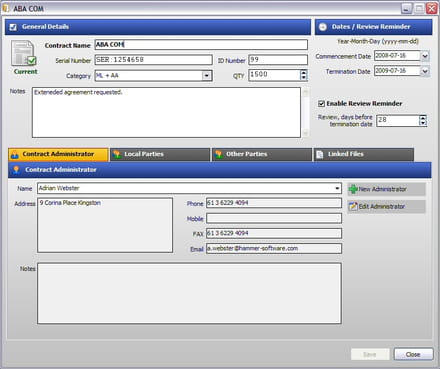The width and height of the screenshot is (440, 369).
Task: Decrease the QTY value with down arrow
Action: point(303,78)
